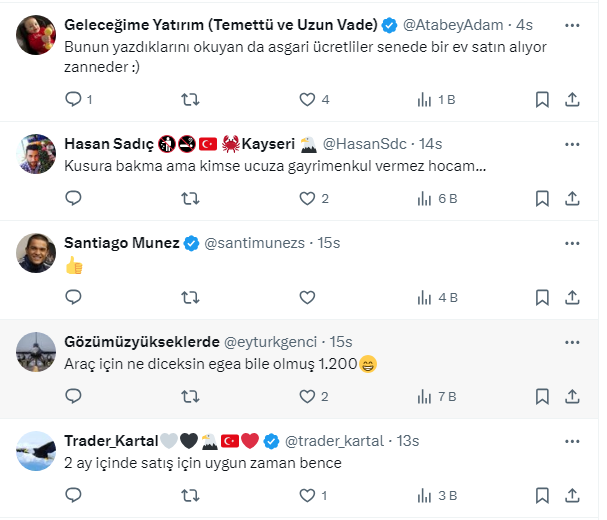This screenshot has width=607, height=520.
Task: Bookmark Trader_Kartal's tweet
Action: 541,495
